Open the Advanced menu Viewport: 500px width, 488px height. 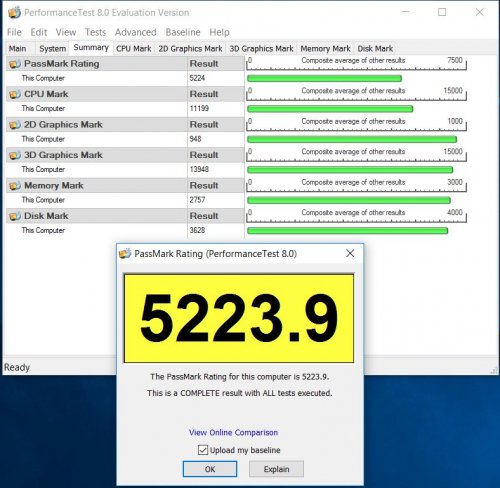[x=136, y=32]
